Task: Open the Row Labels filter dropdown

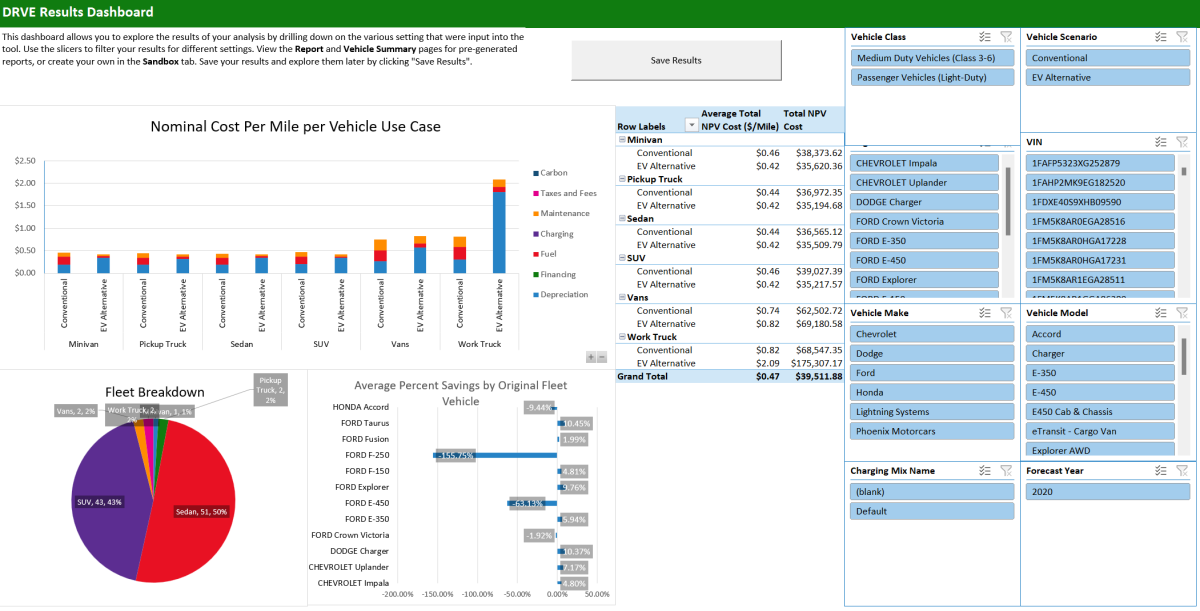Action: pos(691,126)
